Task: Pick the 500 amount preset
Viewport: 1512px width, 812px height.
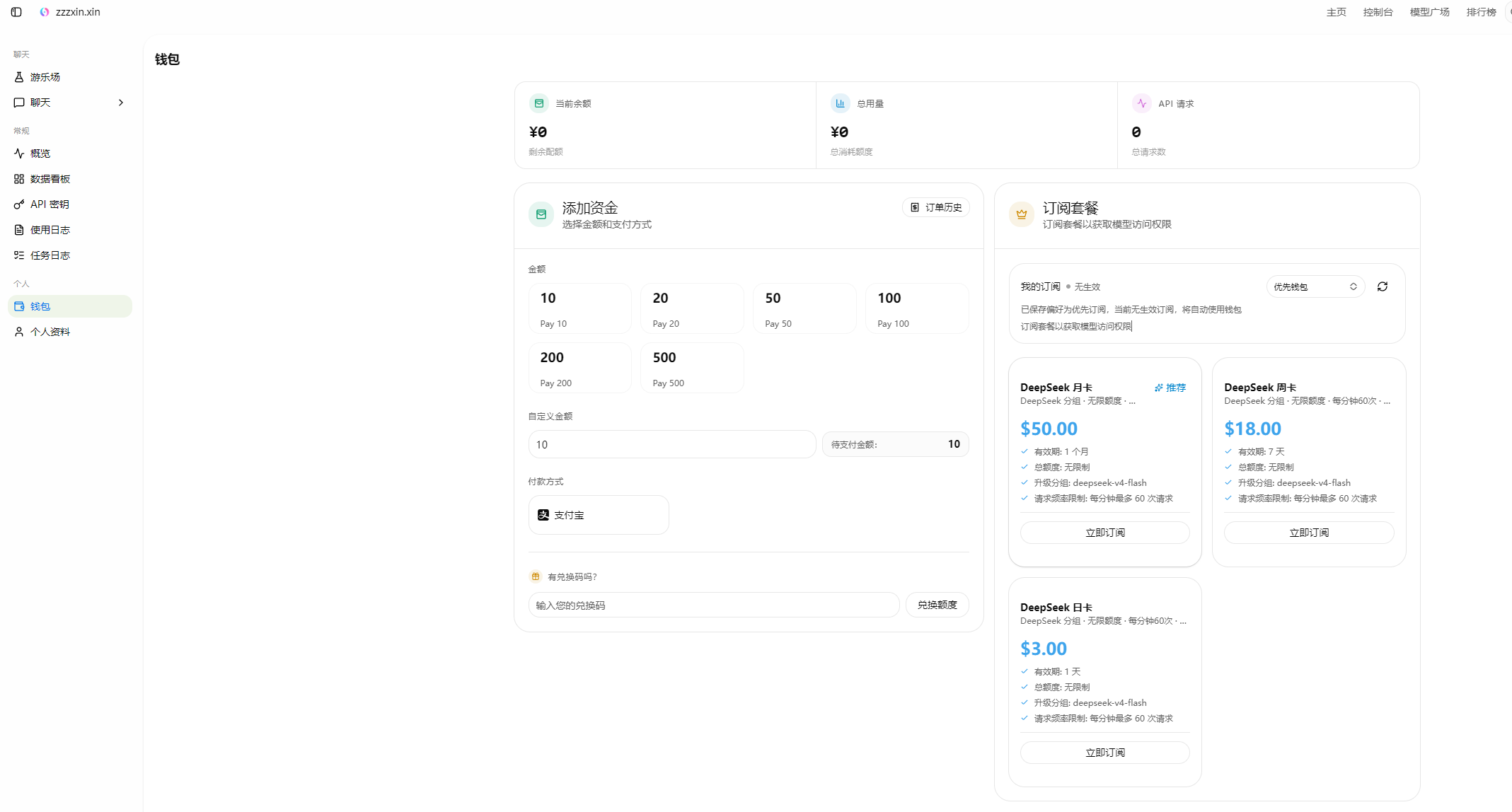Action: (x=692, y=368)
